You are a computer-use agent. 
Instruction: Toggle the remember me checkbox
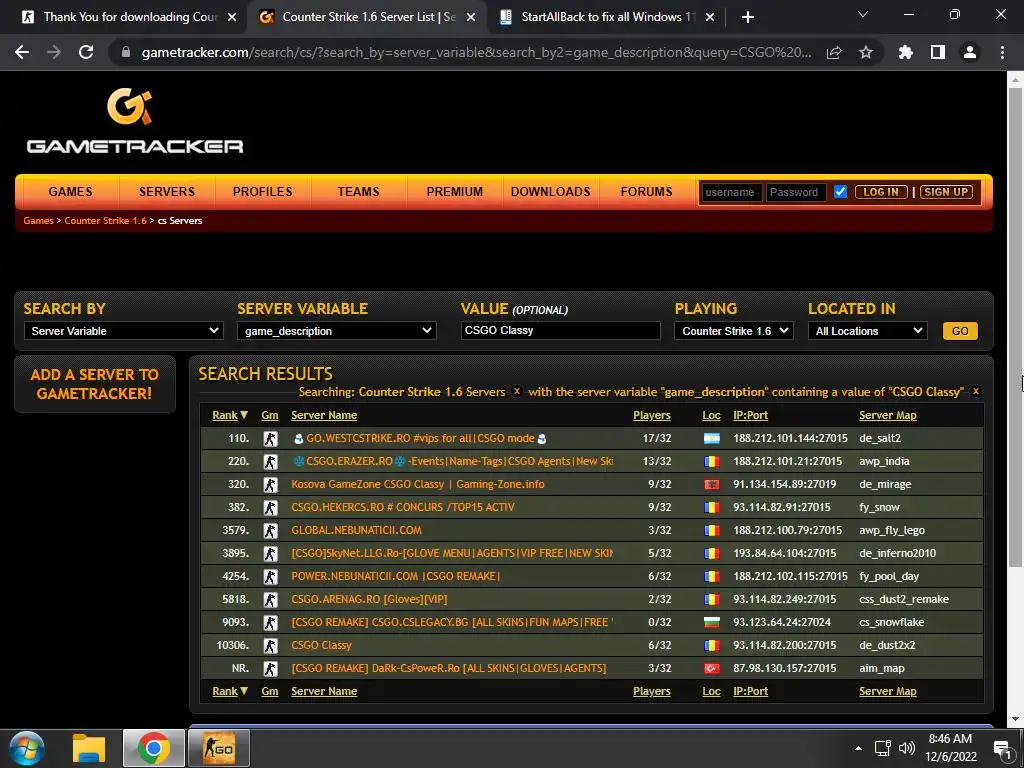point(840,192)
